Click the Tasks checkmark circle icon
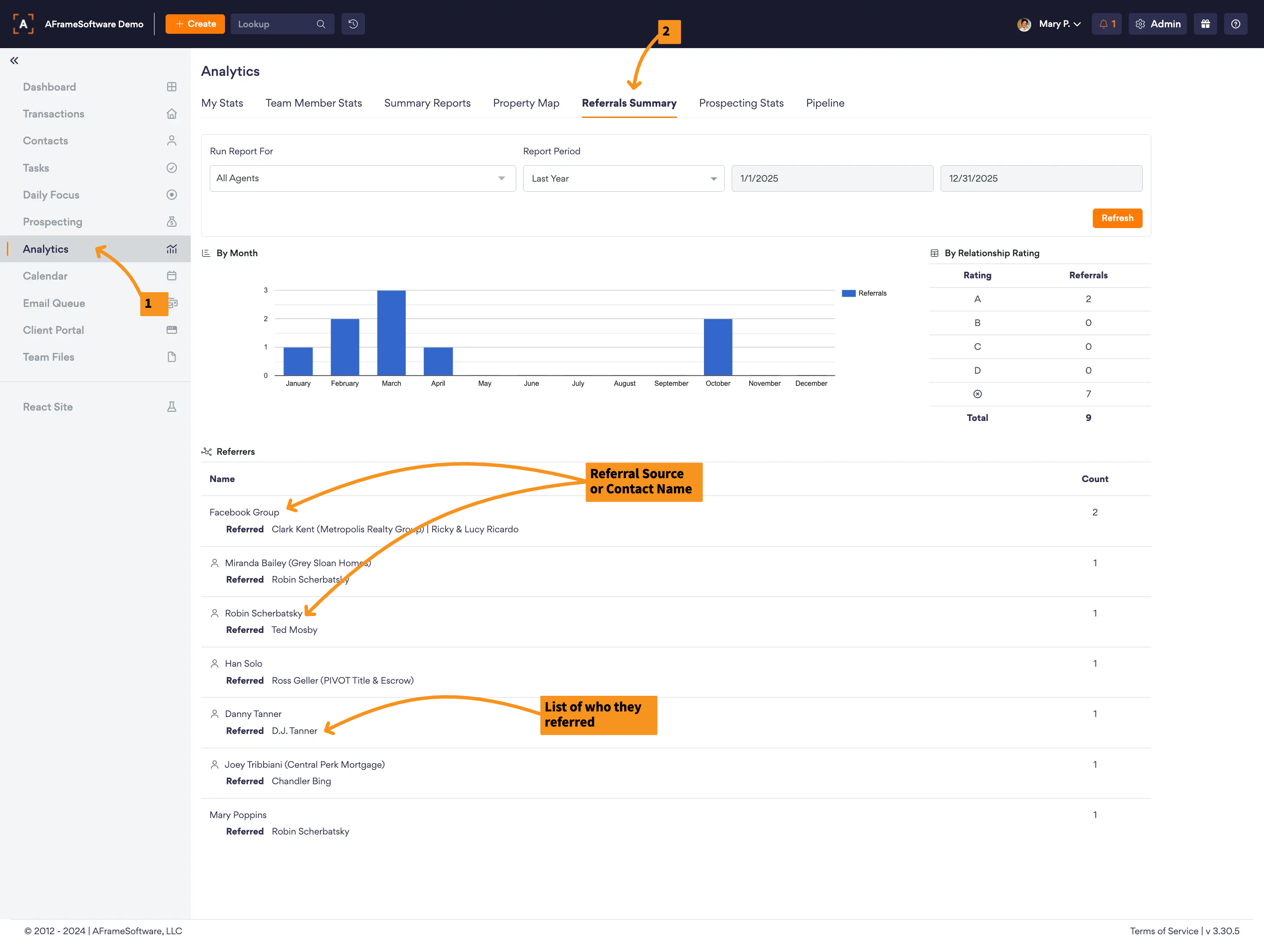Image resolution: width=1264 pixels, height=952 pixels. click(171, 168)
